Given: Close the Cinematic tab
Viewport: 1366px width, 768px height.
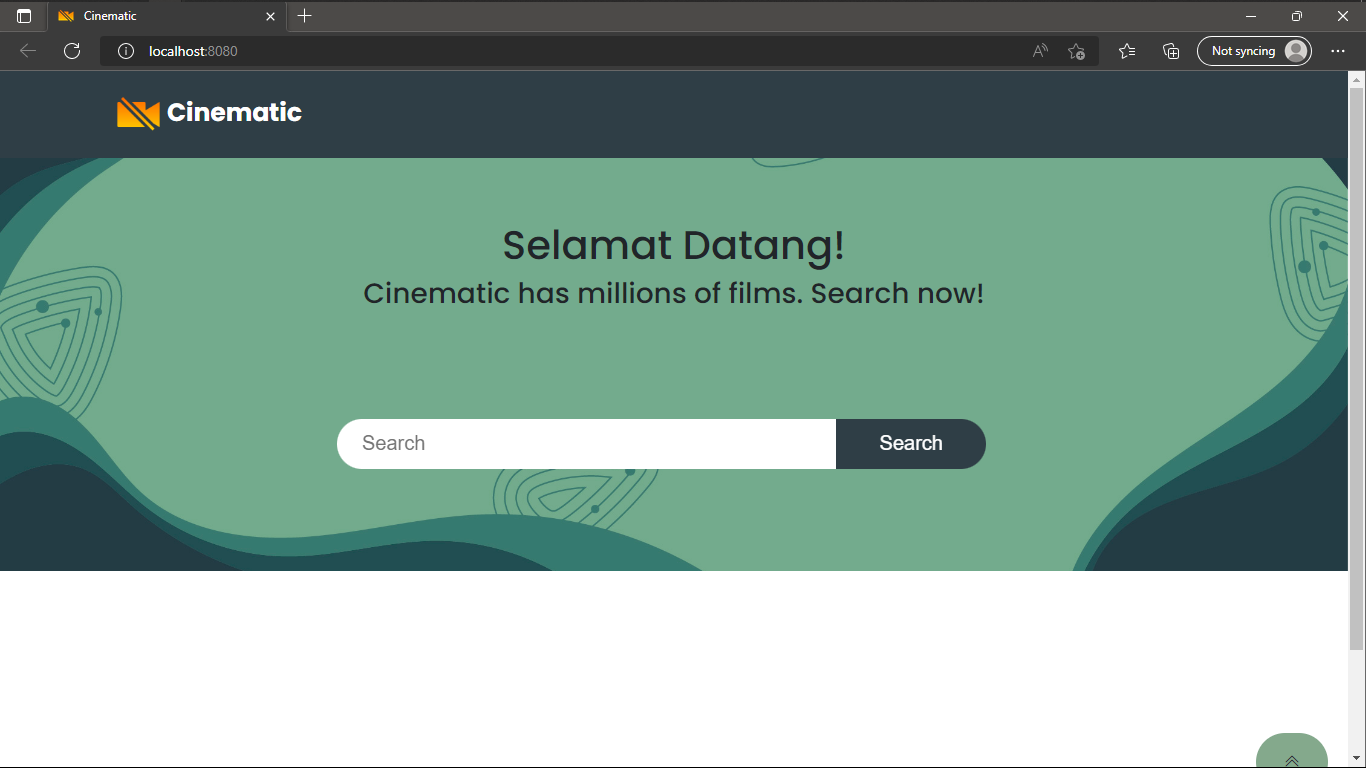Looking at the screenshot, I should pos(270,16).
